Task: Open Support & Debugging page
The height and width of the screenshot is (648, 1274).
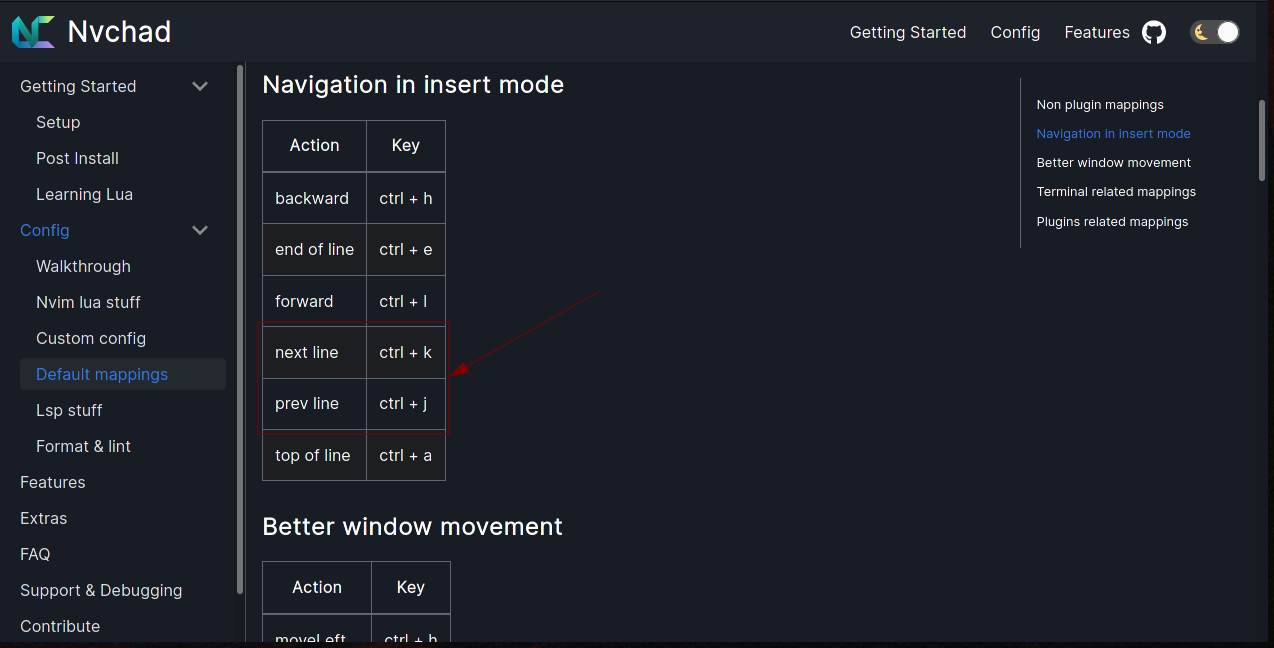Action: point(100,590)
